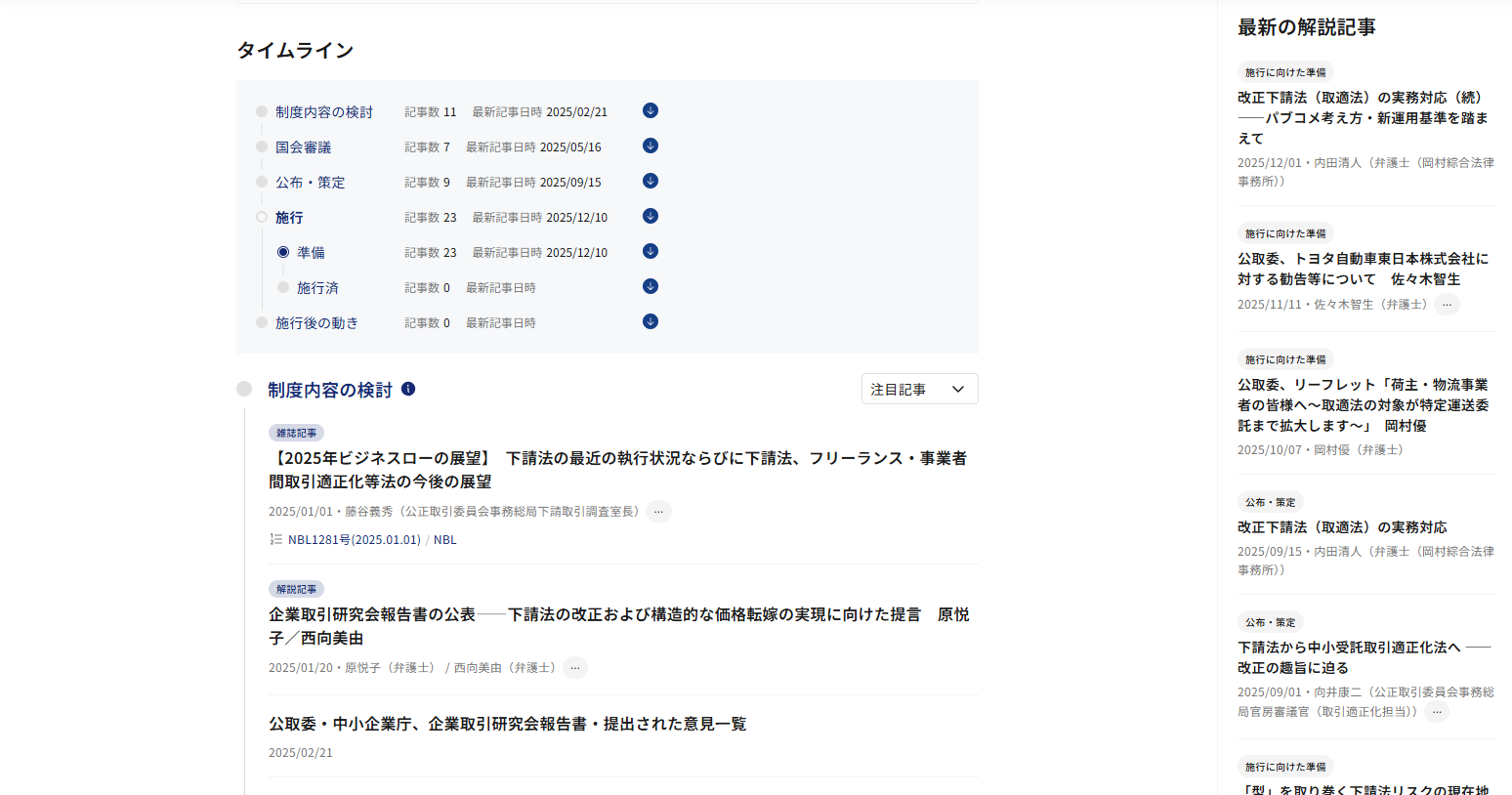Viewport: 1512px width, 795px height.
Task: Click the arrow icon in the 準備 row
Action: pos(651,252)
